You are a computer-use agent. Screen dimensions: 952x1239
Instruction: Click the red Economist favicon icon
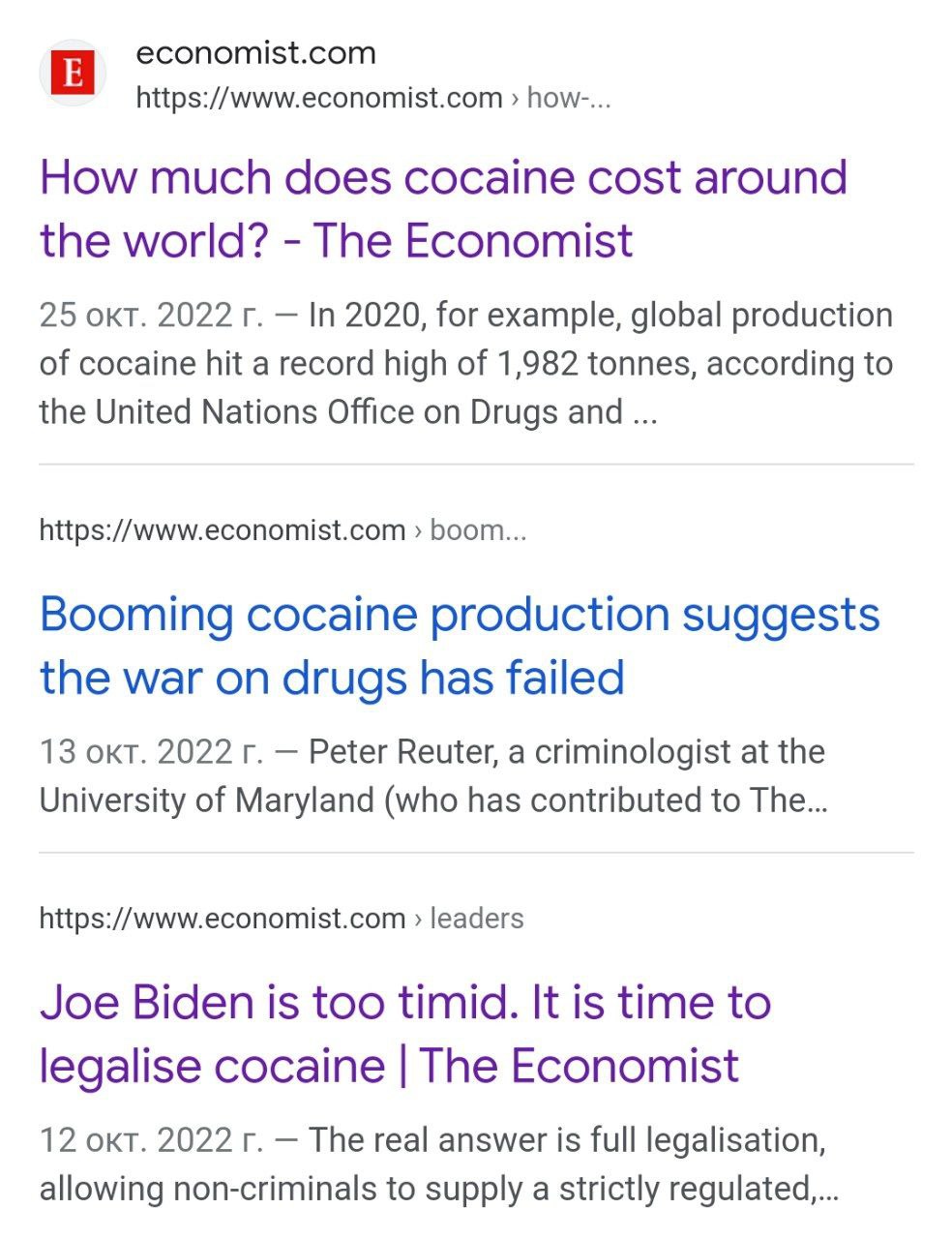[72, 73]
